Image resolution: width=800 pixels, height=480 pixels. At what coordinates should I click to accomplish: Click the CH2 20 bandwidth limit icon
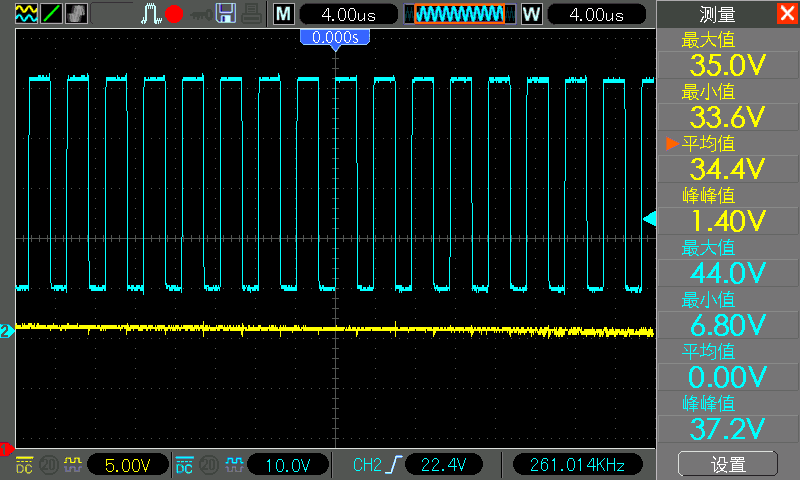pyautogui.click(x=209, y=465)
